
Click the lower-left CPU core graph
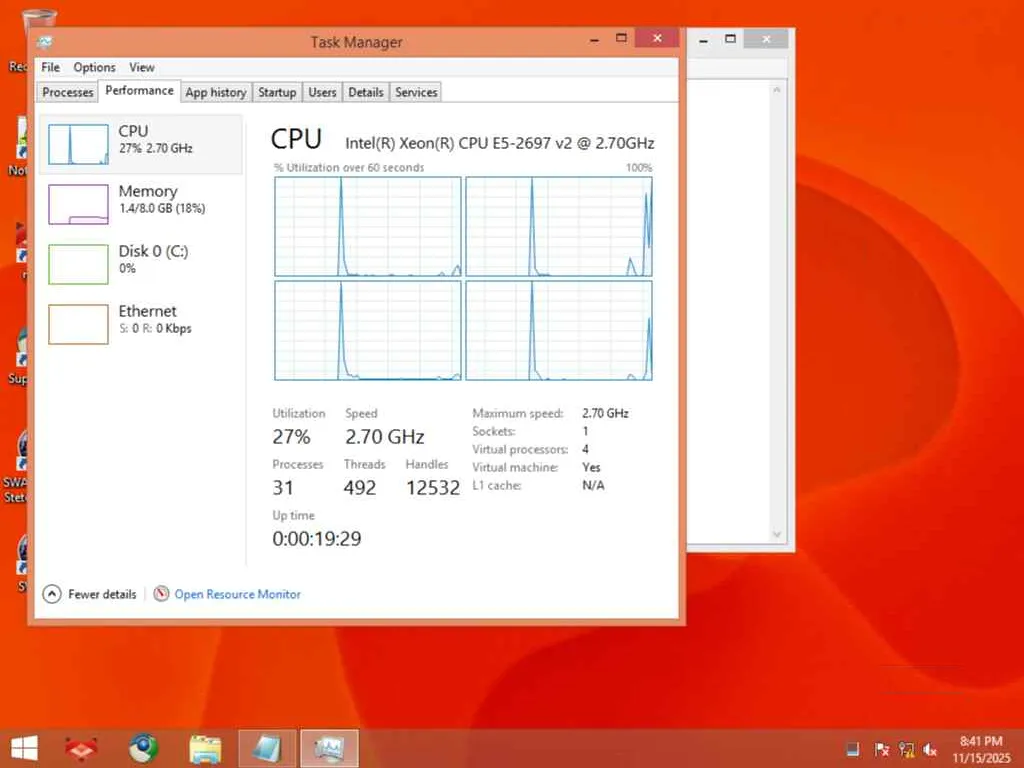pos(368,330)
